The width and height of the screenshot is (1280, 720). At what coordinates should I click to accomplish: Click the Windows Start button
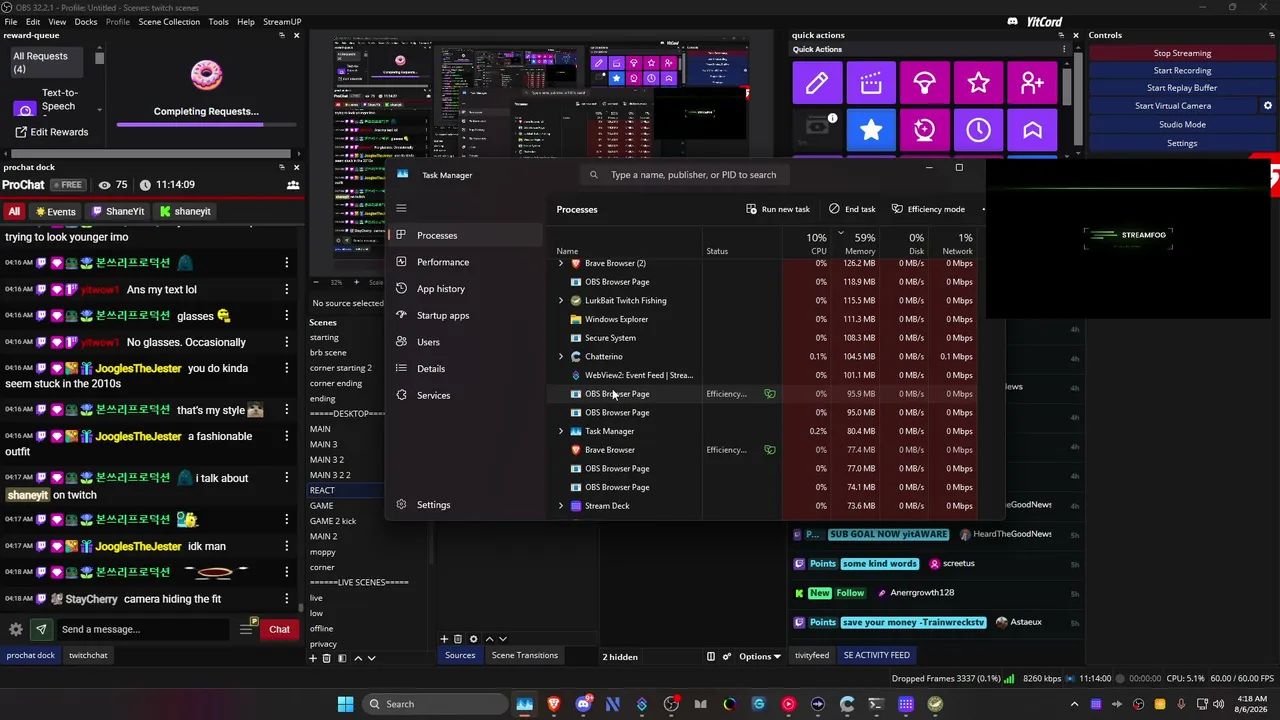coord(345,704)
